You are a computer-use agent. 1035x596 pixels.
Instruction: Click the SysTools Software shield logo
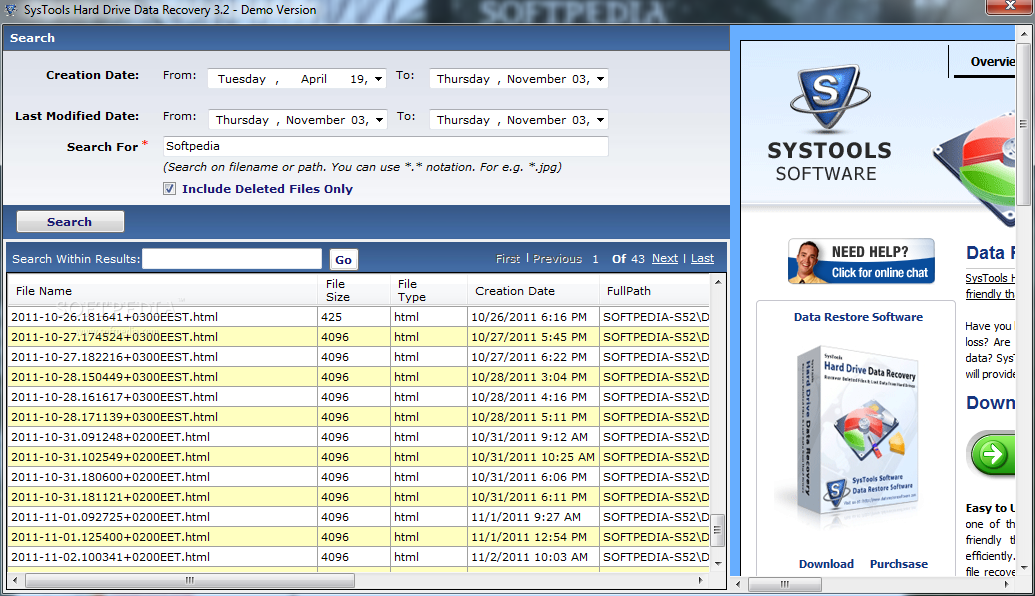828,96
